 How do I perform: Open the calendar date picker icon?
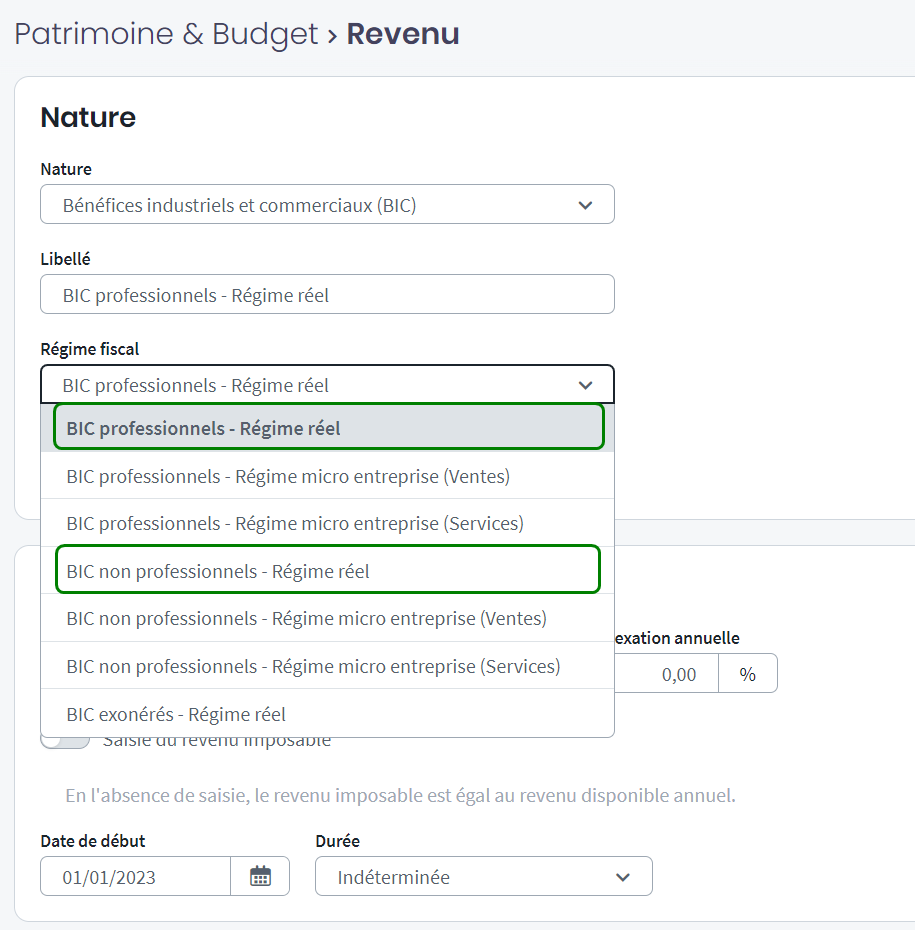[260, 877]
